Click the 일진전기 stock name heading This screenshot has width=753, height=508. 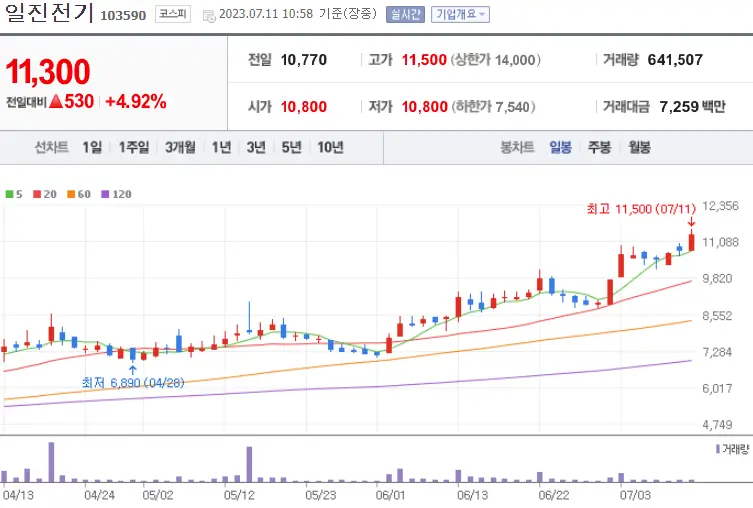pyautogui.click(x=47, y=12)
